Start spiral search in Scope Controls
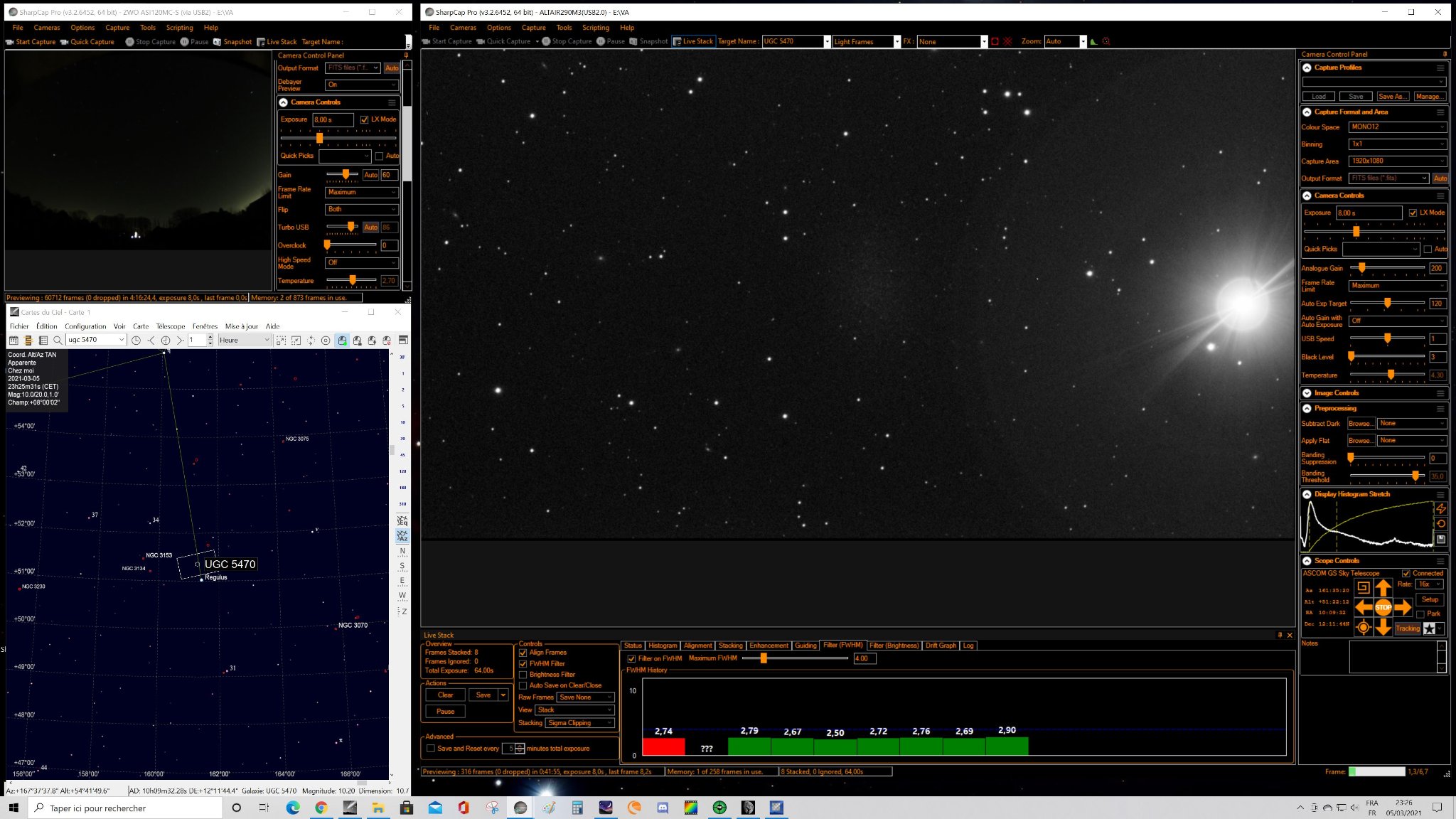The width and height of the screenshot is (1456, 819). (1363, 587)
